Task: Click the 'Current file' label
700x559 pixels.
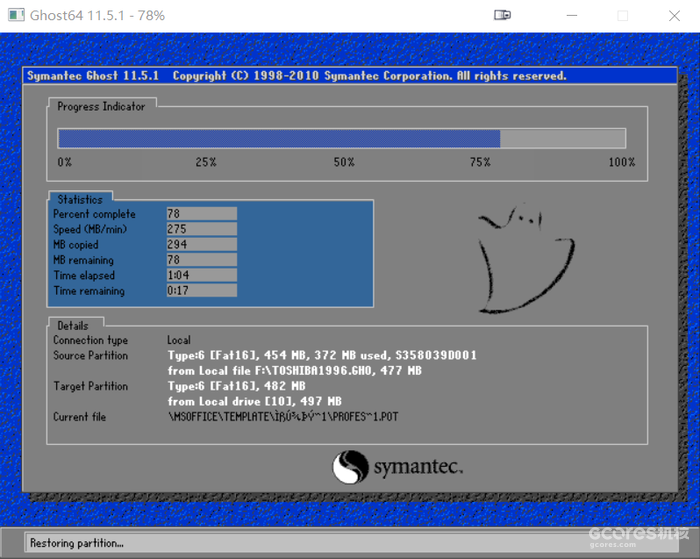Action: tap(79, 417)
